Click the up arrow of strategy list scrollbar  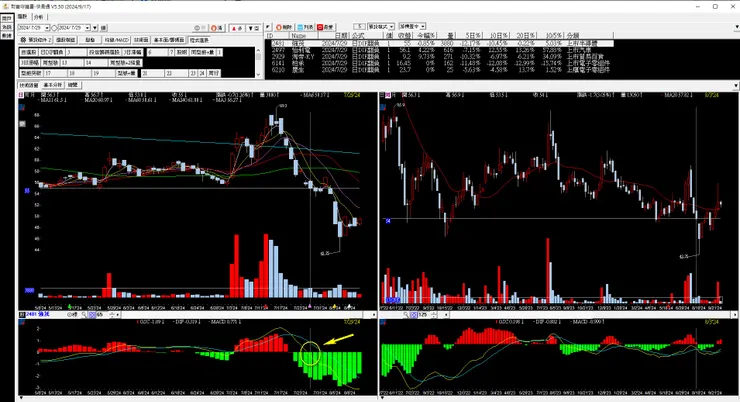[258, 50]
